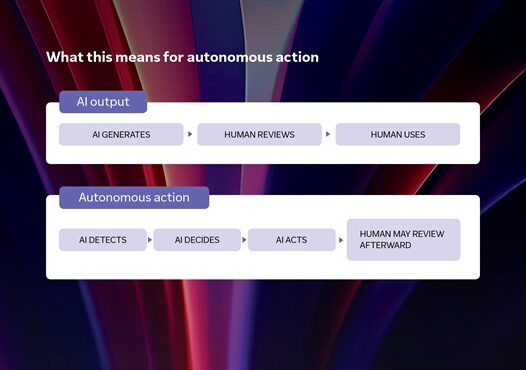Click HUMAN MAY REVIEW AFTERWARD box

[404, 240]
